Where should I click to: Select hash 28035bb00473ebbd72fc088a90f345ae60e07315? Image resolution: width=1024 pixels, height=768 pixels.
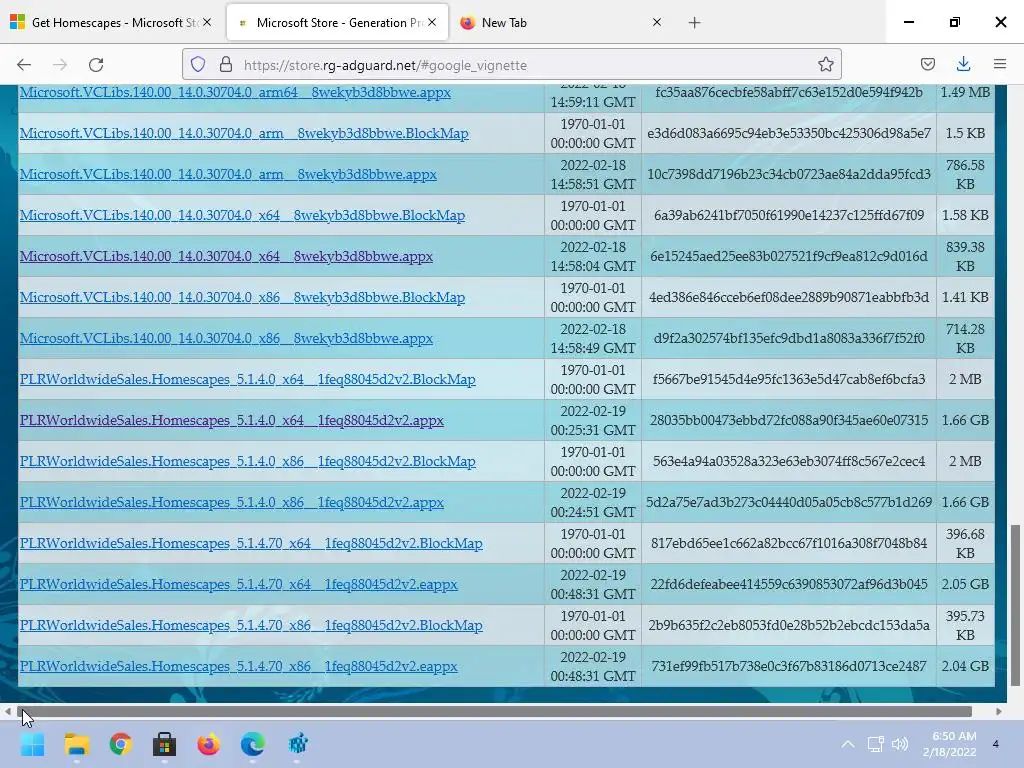pyautogui.click(x=789, y=421)
